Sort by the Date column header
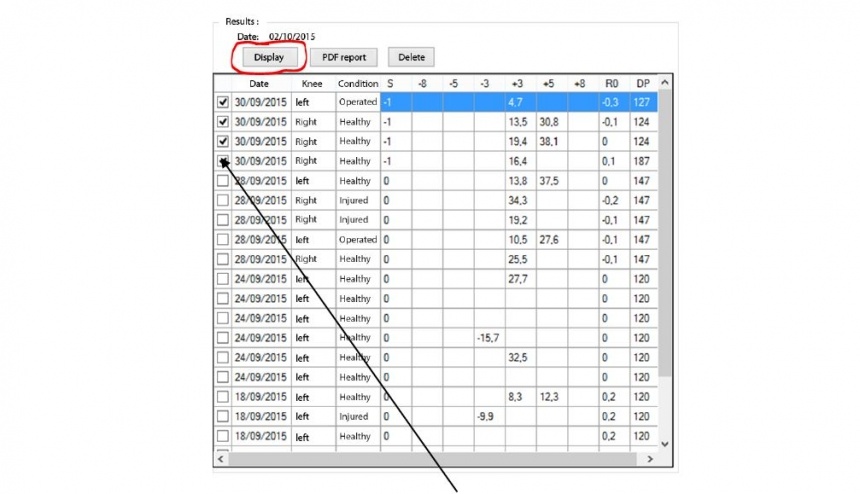This screenshot has width=860, height=494. click(259, 83)
